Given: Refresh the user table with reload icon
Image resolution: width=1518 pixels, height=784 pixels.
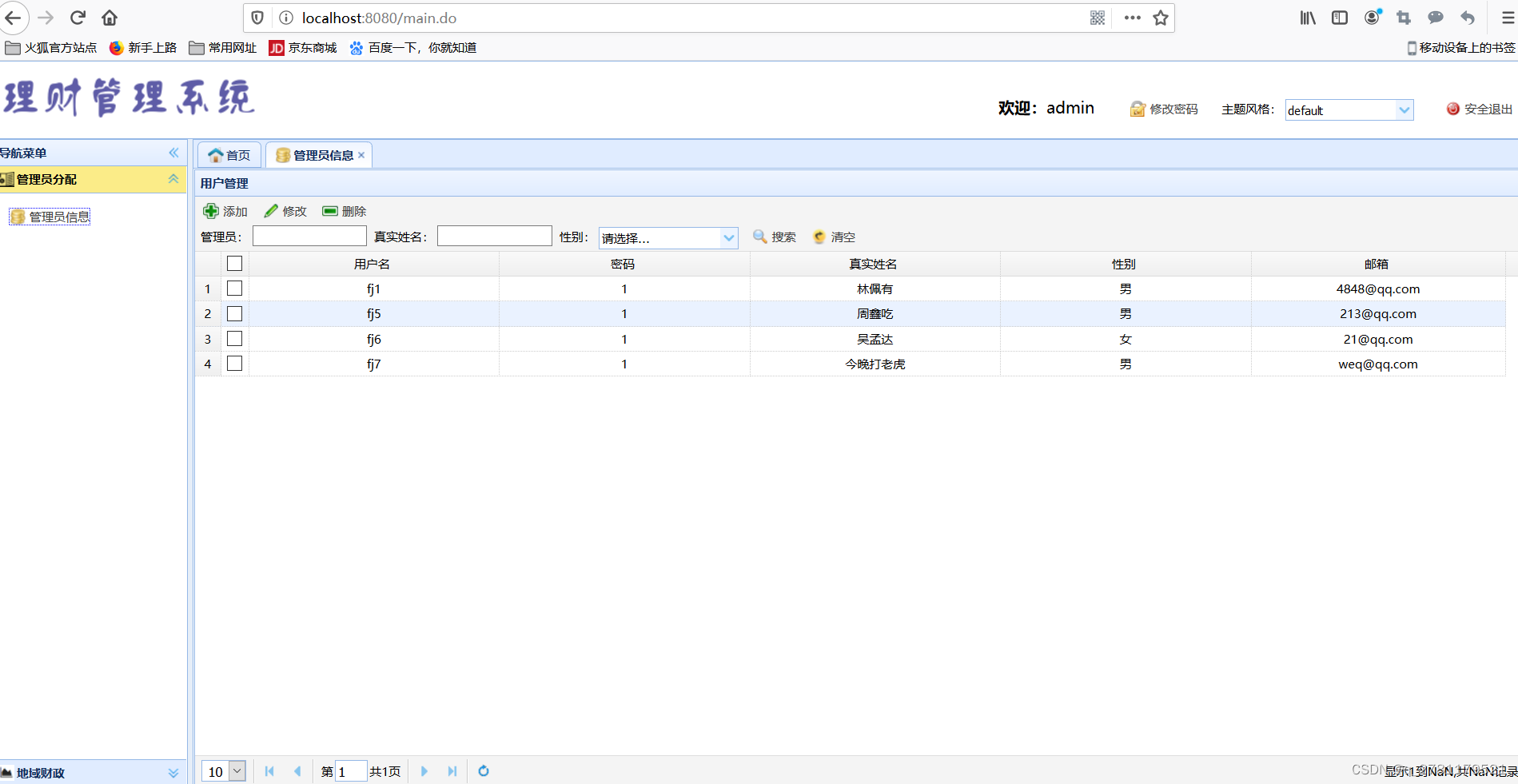Looking at the screenshot, I should (x=484, y=771).
